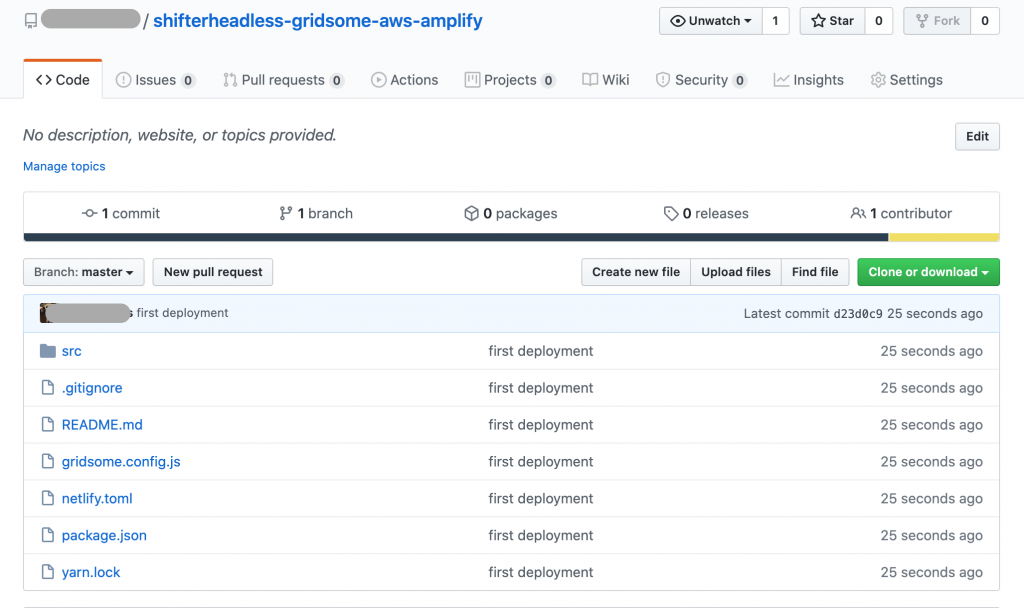
Task: Open the README.md file
Action: click(102, 424)
